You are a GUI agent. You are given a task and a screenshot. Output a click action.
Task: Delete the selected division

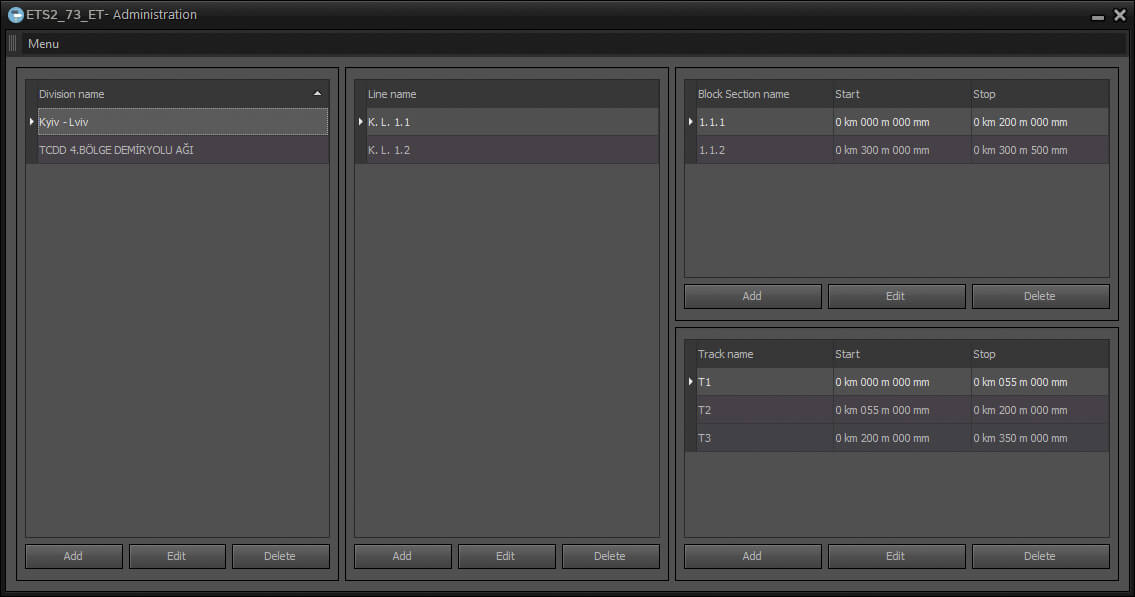[x=280, y=556]
